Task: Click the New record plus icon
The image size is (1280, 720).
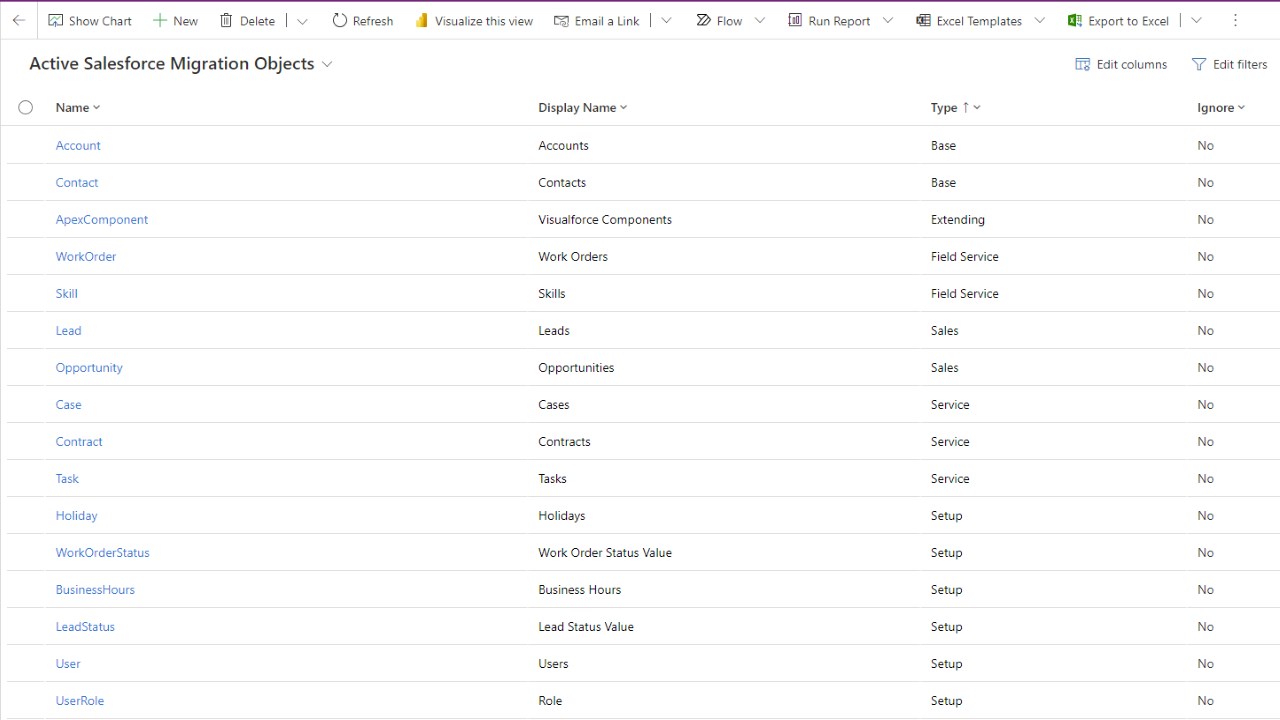Action: pos(160,20)
